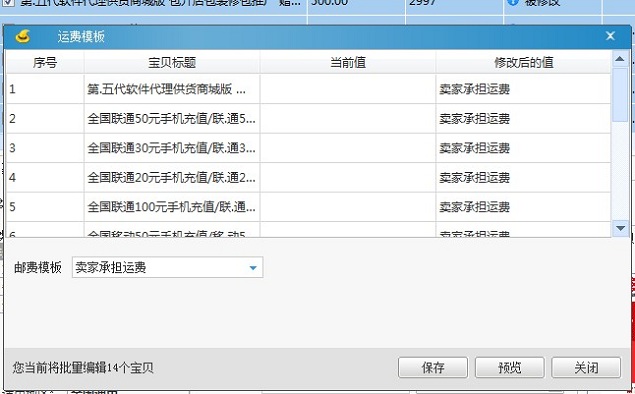The width and height of the screenshot is (635, 394).
Task: Click the 宝贝标题 column header
Action: (x=172, y=62)
